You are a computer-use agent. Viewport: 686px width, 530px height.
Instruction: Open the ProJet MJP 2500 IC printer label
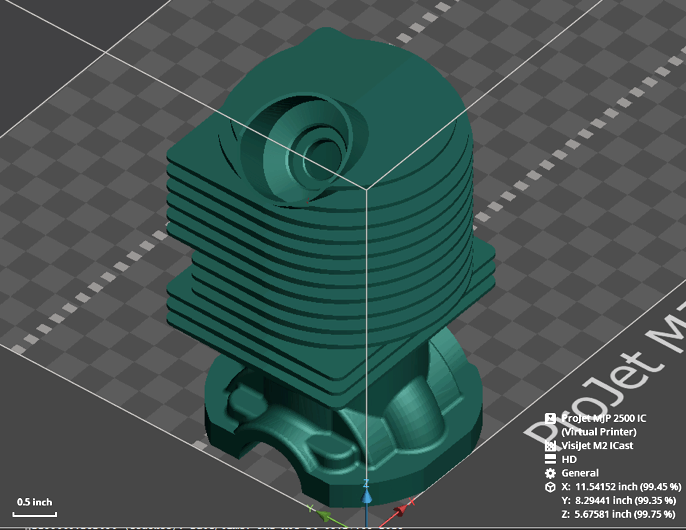(603, 425)
